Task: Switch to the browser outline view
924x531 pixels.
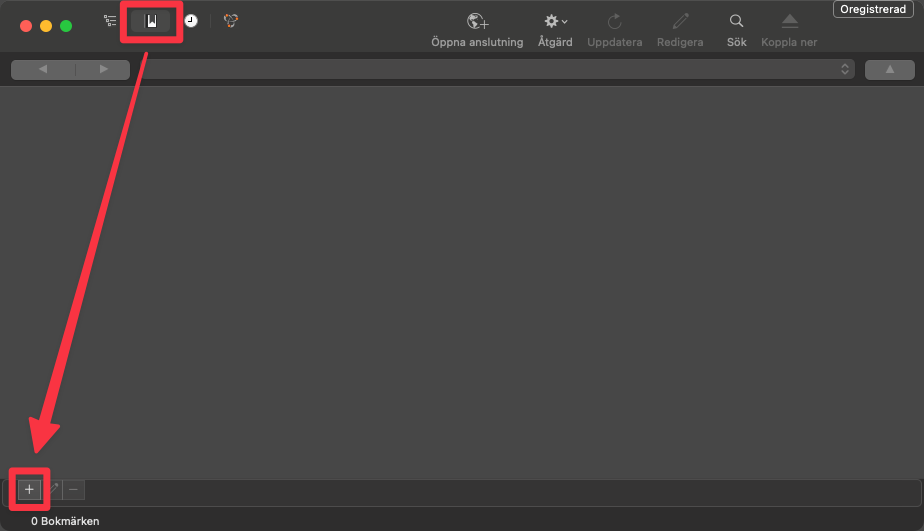Action: coord(110,21)
